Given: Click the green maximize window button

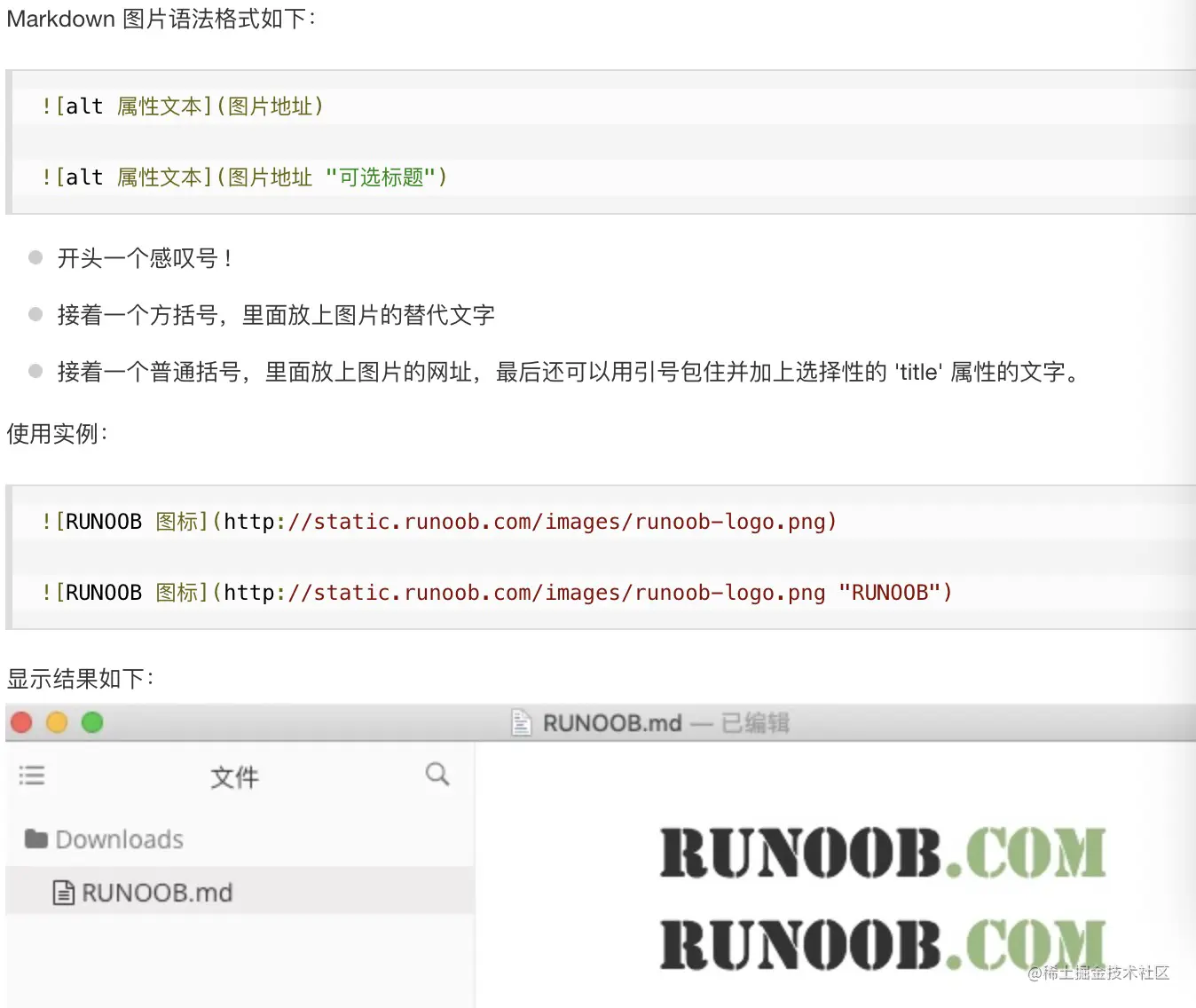Looking at the screenshot, I should pyautogui.click(x=92, y=723).
